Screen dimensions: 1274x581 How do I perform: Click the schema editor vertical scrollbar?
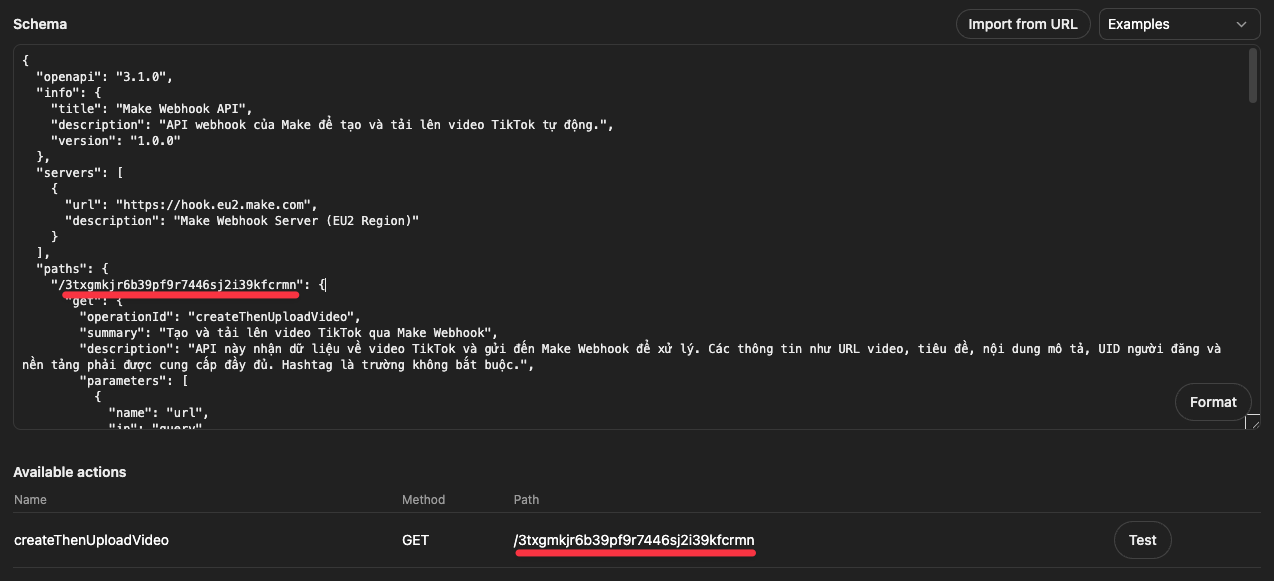pos(1253,76)
